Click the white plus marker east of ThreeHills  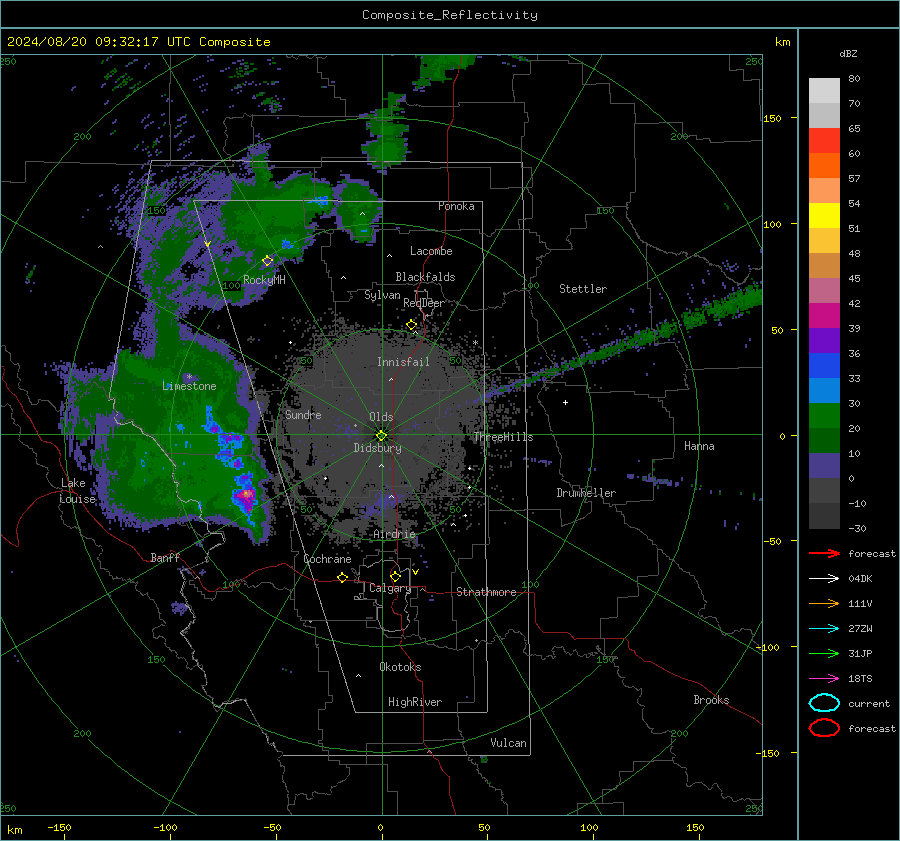pyautogui.click(x=565, y=402)
